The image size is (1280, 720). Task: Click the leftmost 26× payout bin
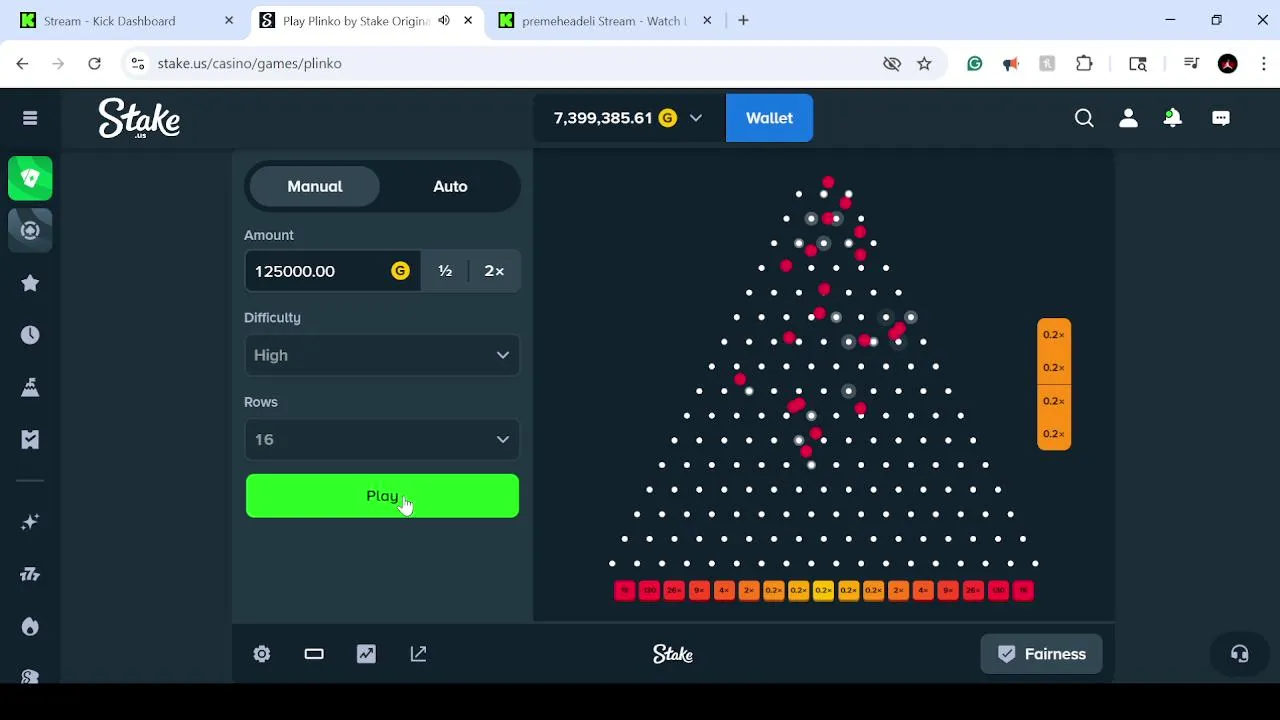674,591
